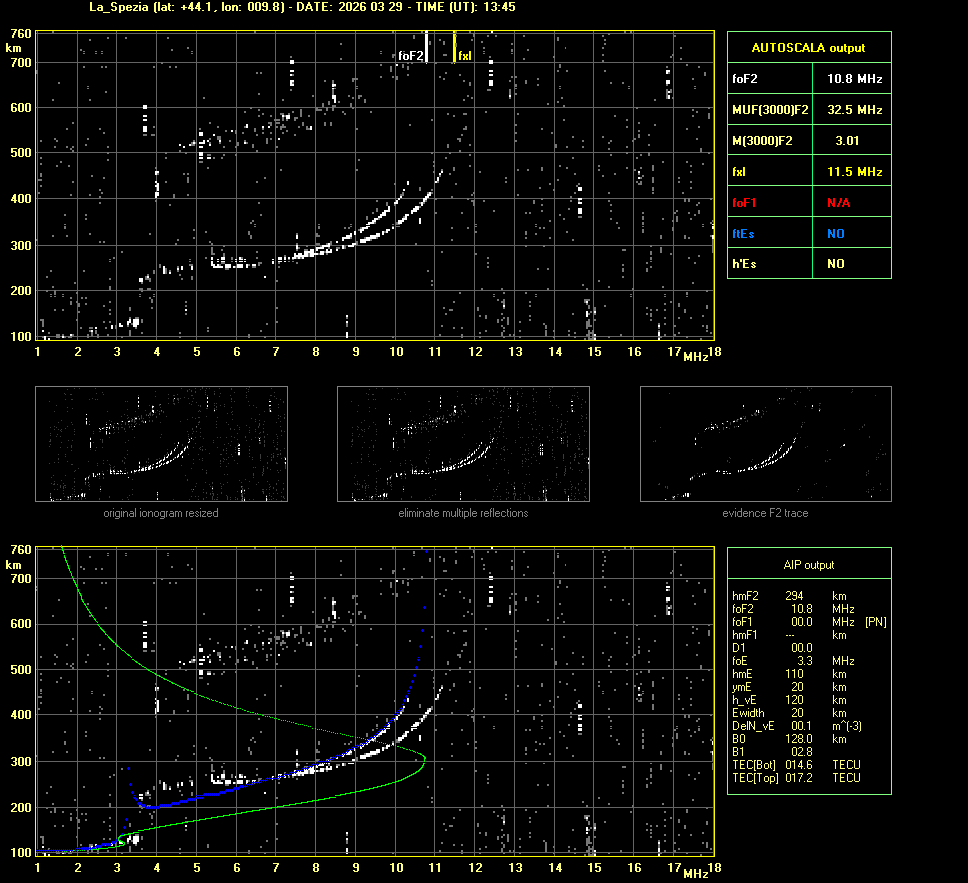Click the 'original ionogram resized' thumbnail
Viewport: 968px width, 883px height.
pyautogui.click(x=161, y=443)
